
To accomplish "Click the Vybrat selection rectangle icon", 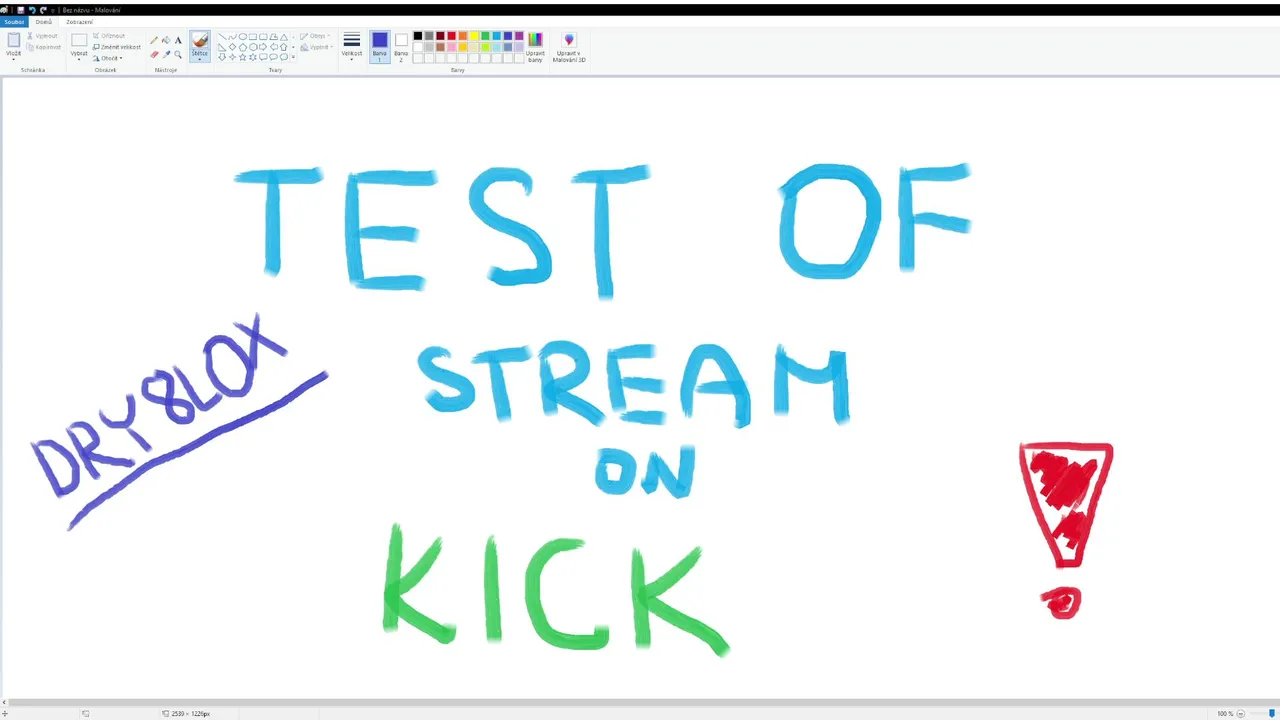I will 79,40.
